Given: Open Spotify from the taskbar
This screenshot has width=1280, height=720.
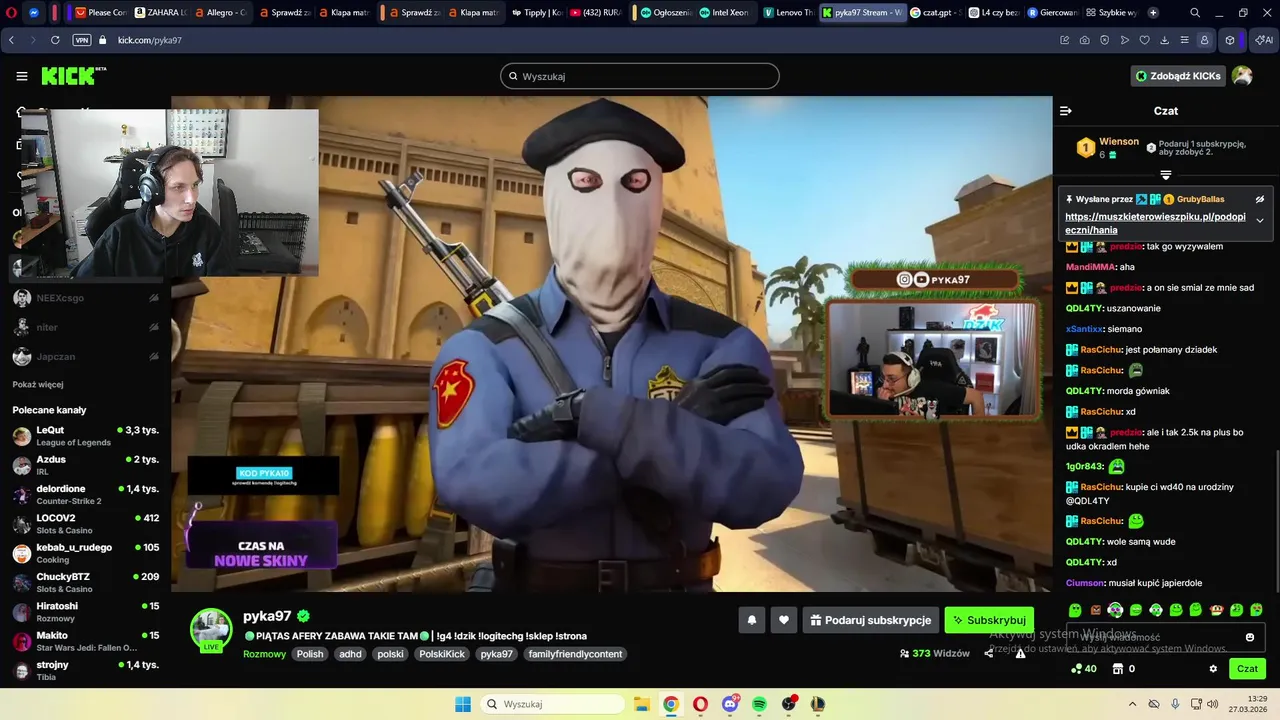Looking at the screenshot, I should [759, 704].
